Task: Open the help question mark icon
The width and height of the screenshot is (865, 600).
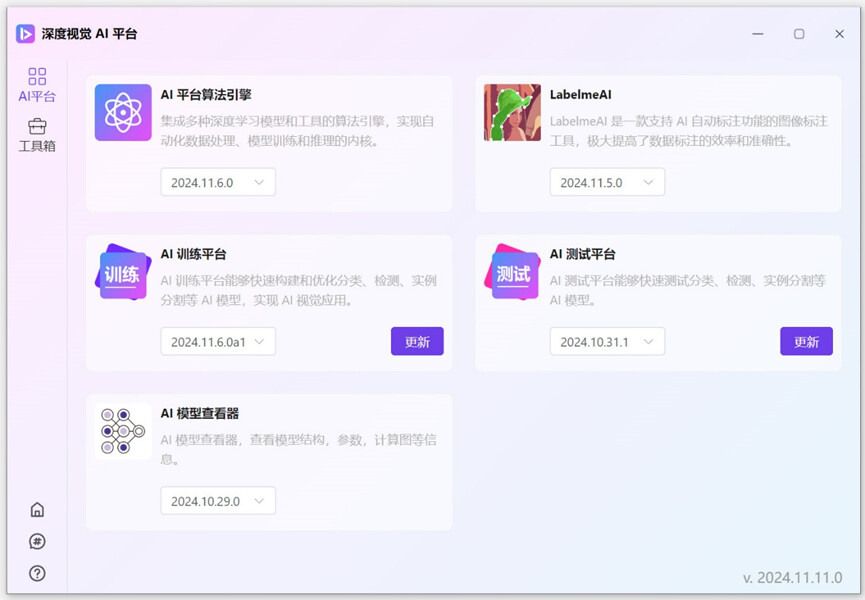Action: (x=37, y=574)
